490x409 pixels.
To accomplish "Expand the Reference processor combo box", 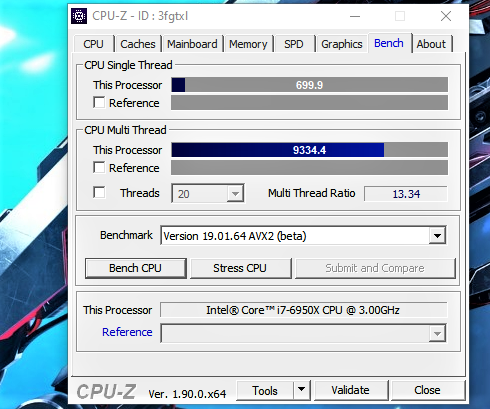I will (x=437, y=333).
